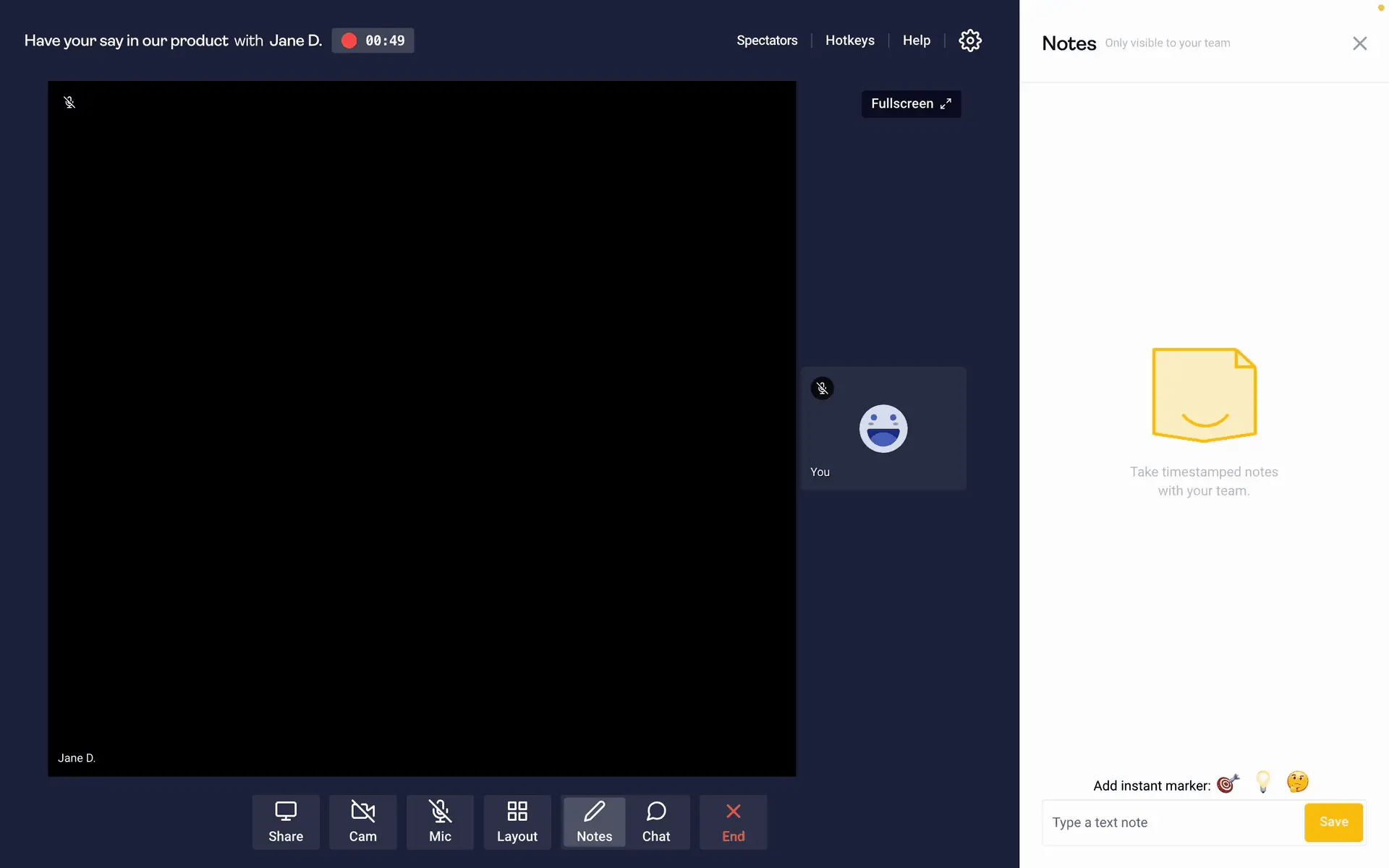This screenshot has width=1389, height=868.
Task: Open the Spectators list
Action: pos(767,41)
